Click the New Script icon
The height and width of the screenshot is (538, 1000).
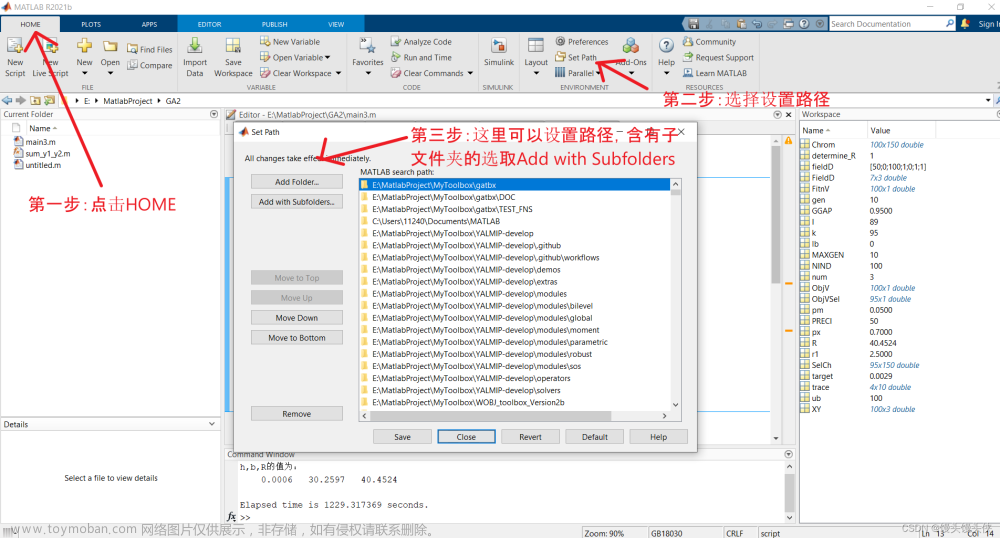click(x=15, y=46)
